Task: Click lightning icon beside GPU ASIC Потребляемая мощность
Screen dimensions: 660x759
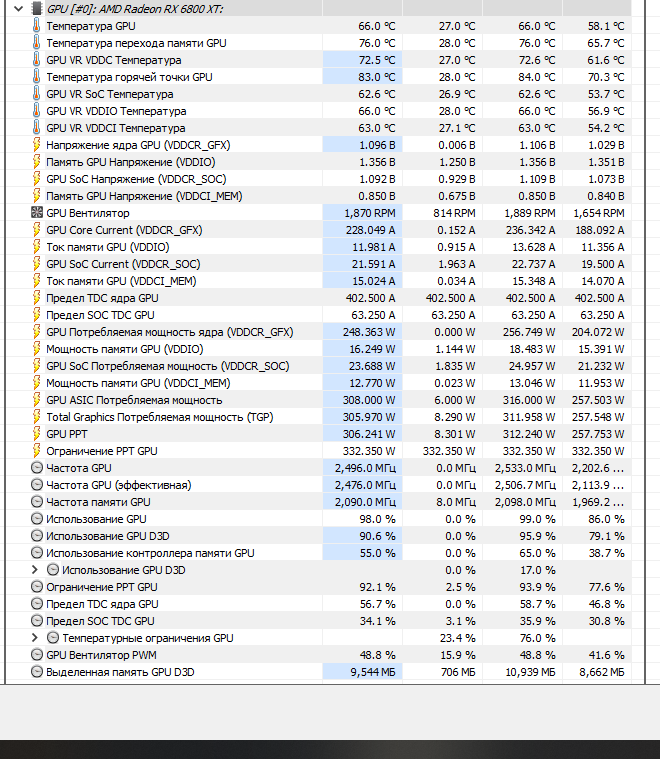Action: [x=36, y=400]
